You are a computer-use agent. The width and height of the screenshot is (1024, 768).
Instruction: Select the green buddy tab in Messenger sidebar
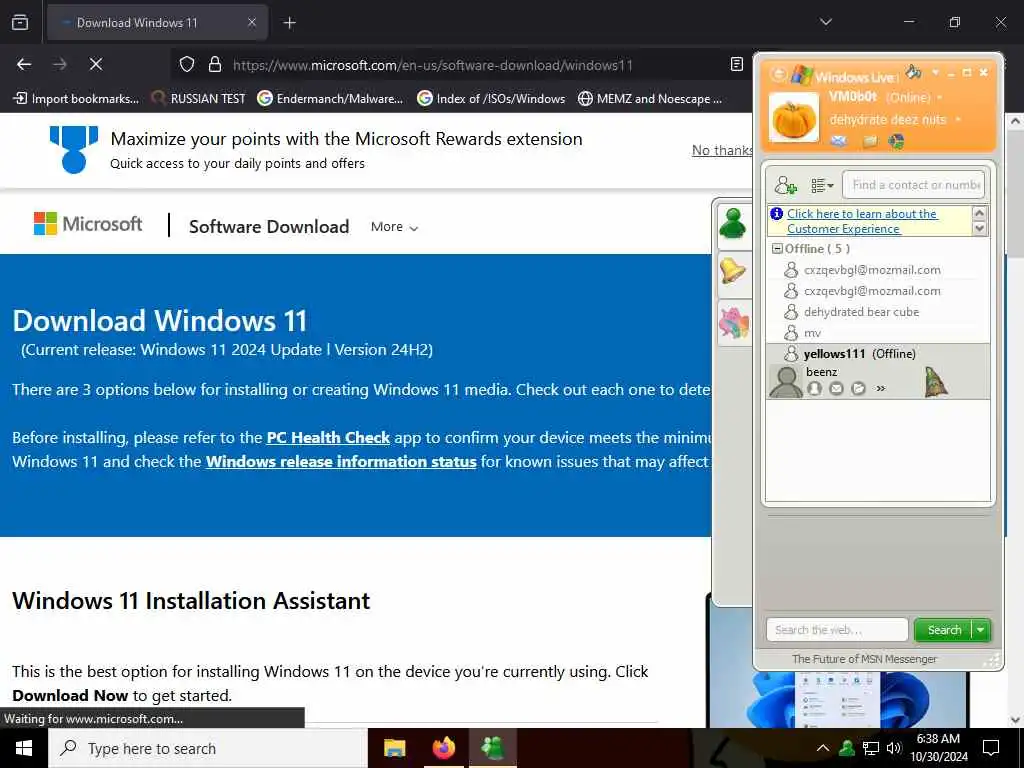[x=733, y=224]
